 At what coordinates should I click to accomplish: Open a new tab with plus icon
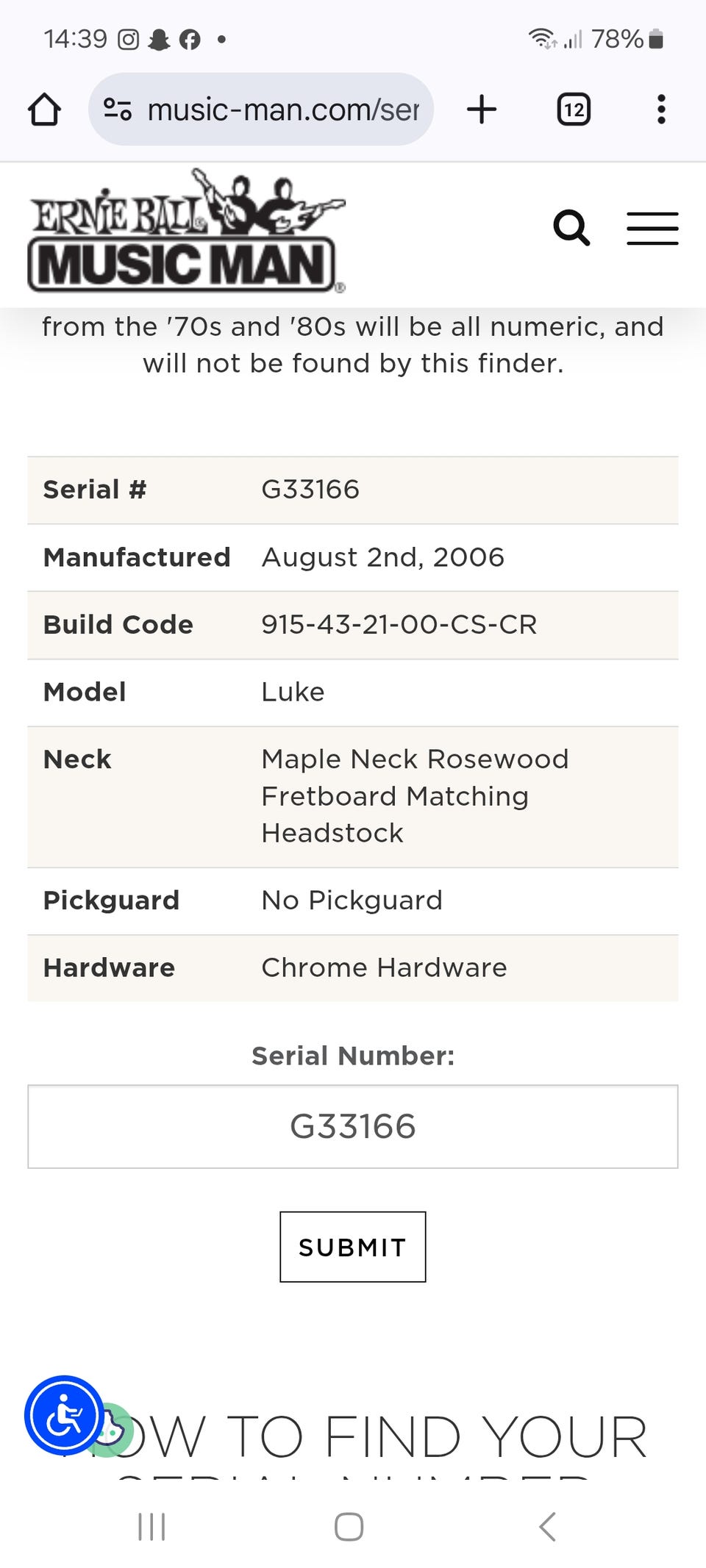482,110
